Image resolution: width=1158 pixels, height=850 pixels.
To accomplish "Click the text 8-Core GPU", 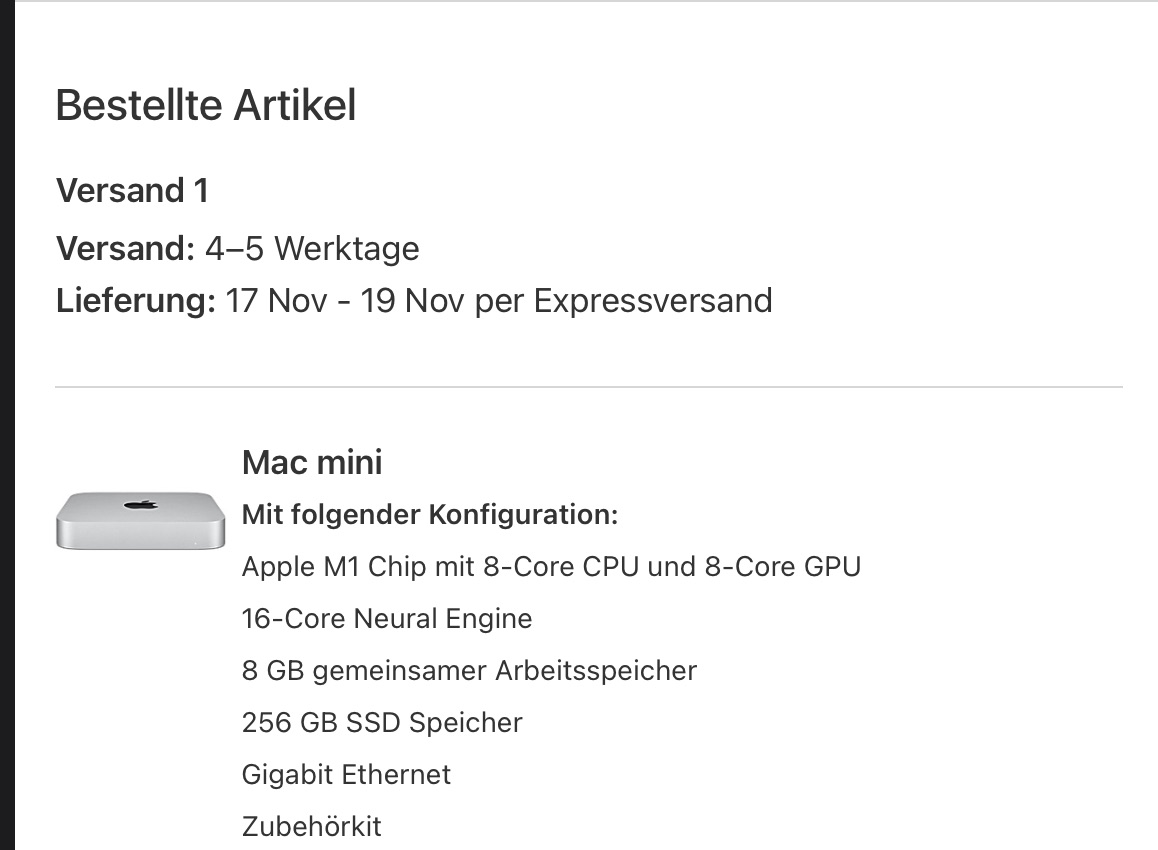I will click(x=783, y=566).
